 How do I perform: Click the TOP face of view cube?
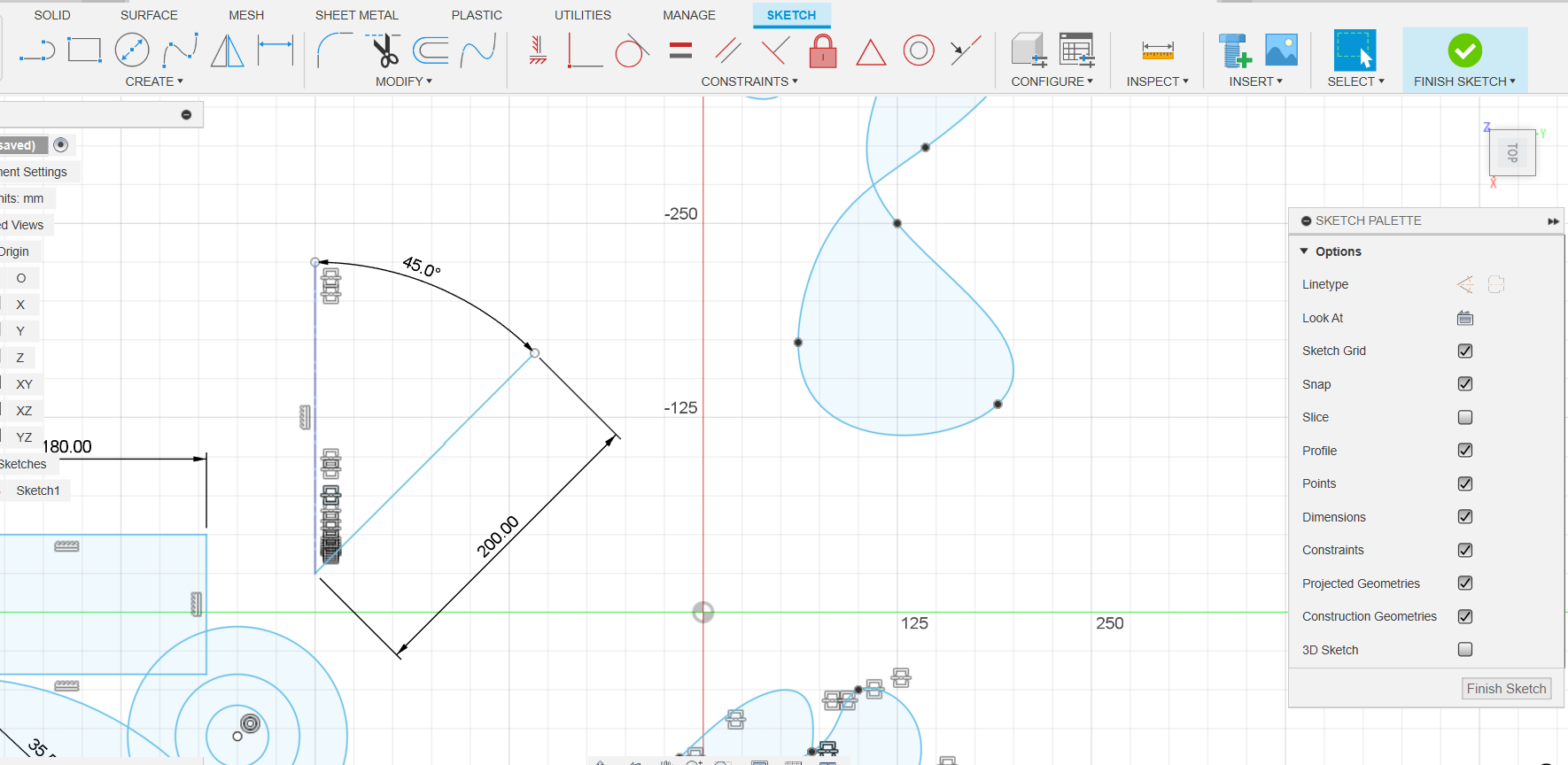(x=1512, y=153)
